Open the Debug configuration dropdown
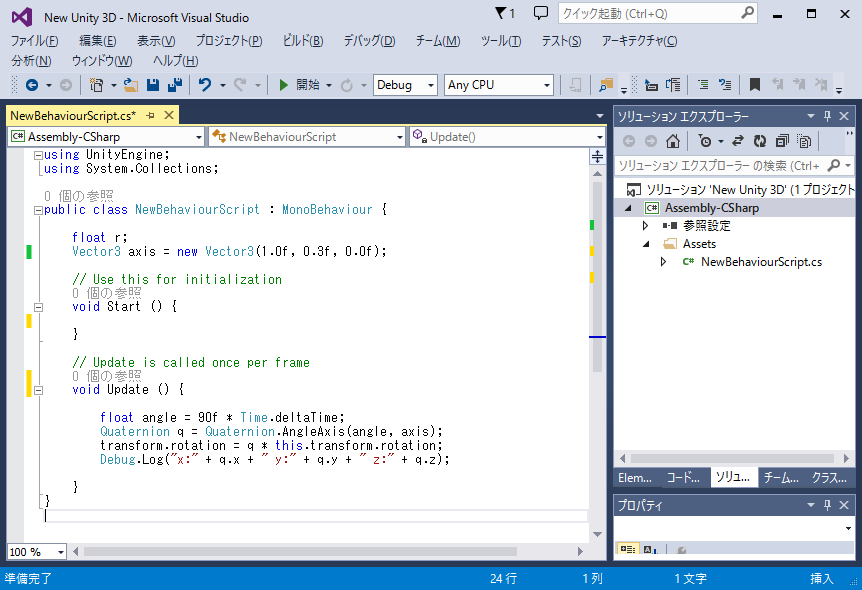Viewport: 862px width, 590px height. click(405, 85)
